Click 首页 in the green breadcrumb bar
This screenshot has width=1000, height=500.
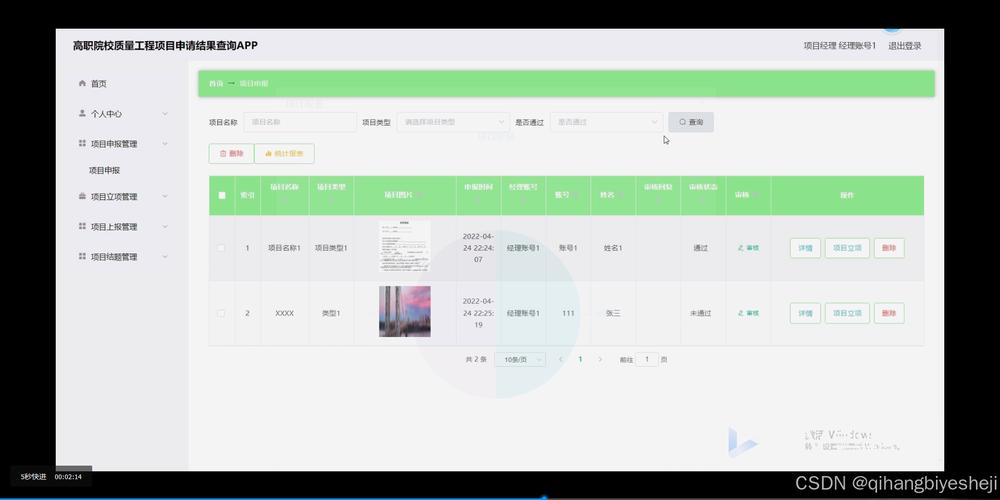click(x=216, y=84)
